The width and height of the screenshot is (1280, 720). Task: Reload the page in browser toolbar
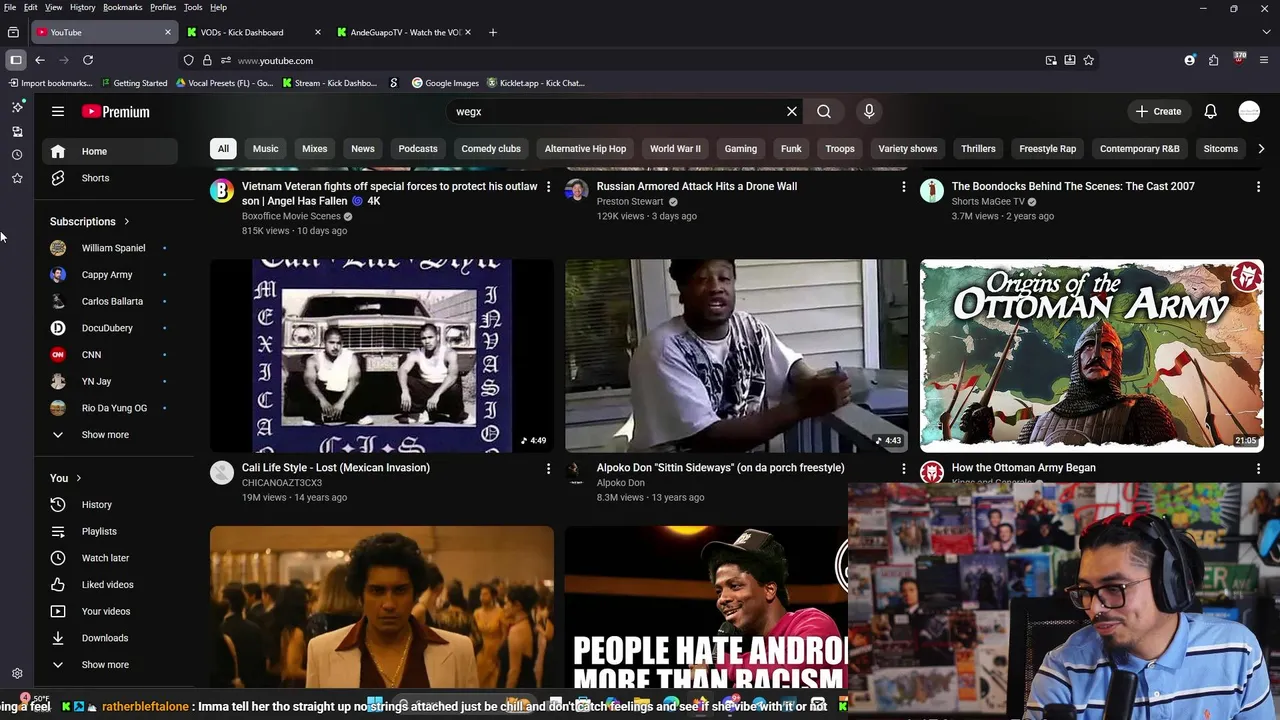pyautogui.click(x=88, y=60)
